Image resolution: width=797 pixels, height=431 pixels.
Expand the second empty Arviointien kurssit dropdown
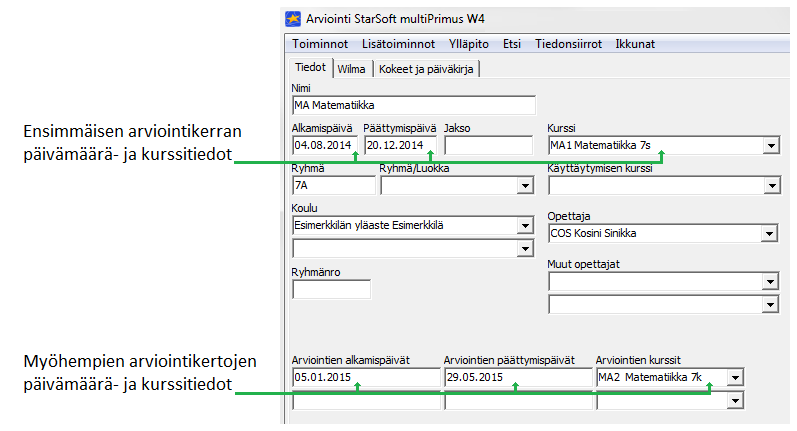(735, 401)
